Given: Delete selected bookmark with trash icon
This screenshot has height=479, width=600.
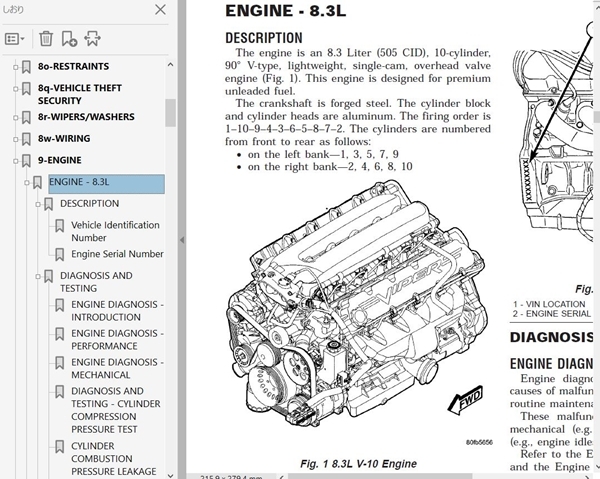Looking at the screenshot, I should click(x=46, y=39).
